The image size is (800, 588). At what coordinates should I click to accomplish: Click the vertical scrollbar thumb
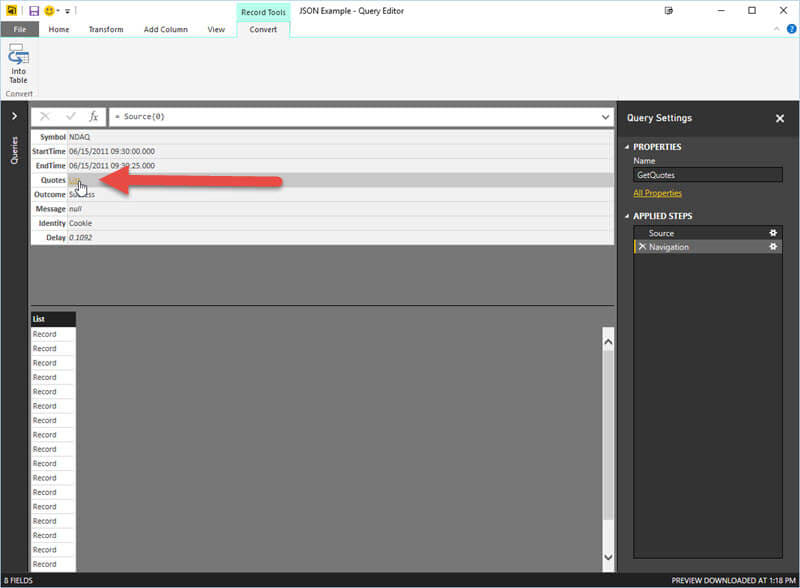[608, 435]
